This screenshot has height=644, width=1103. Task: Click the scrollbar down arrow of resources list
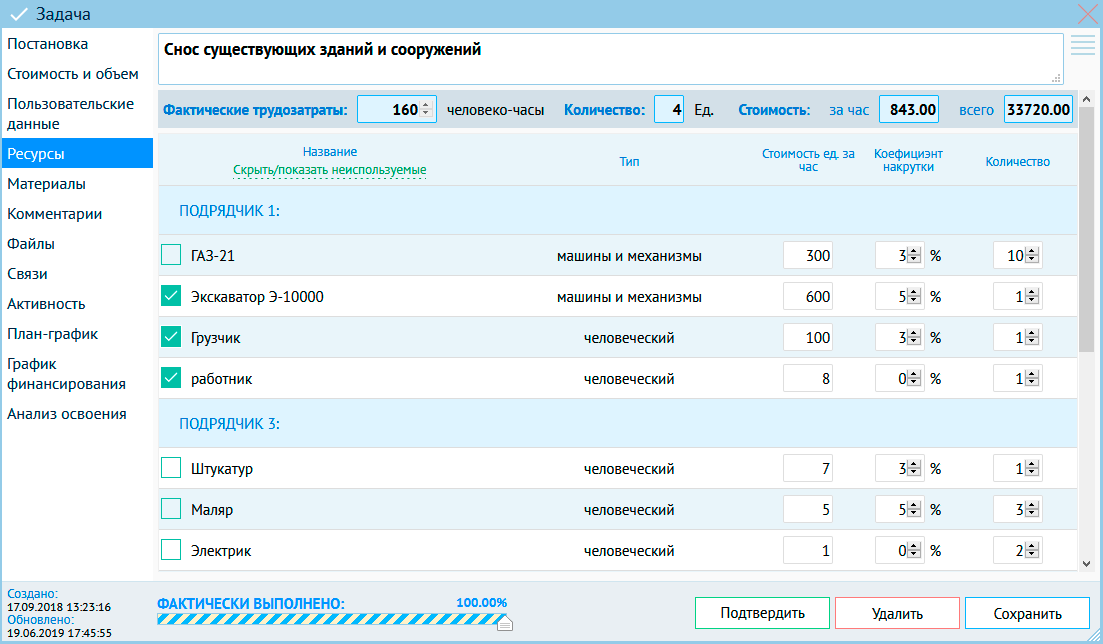pos(1086,563)
